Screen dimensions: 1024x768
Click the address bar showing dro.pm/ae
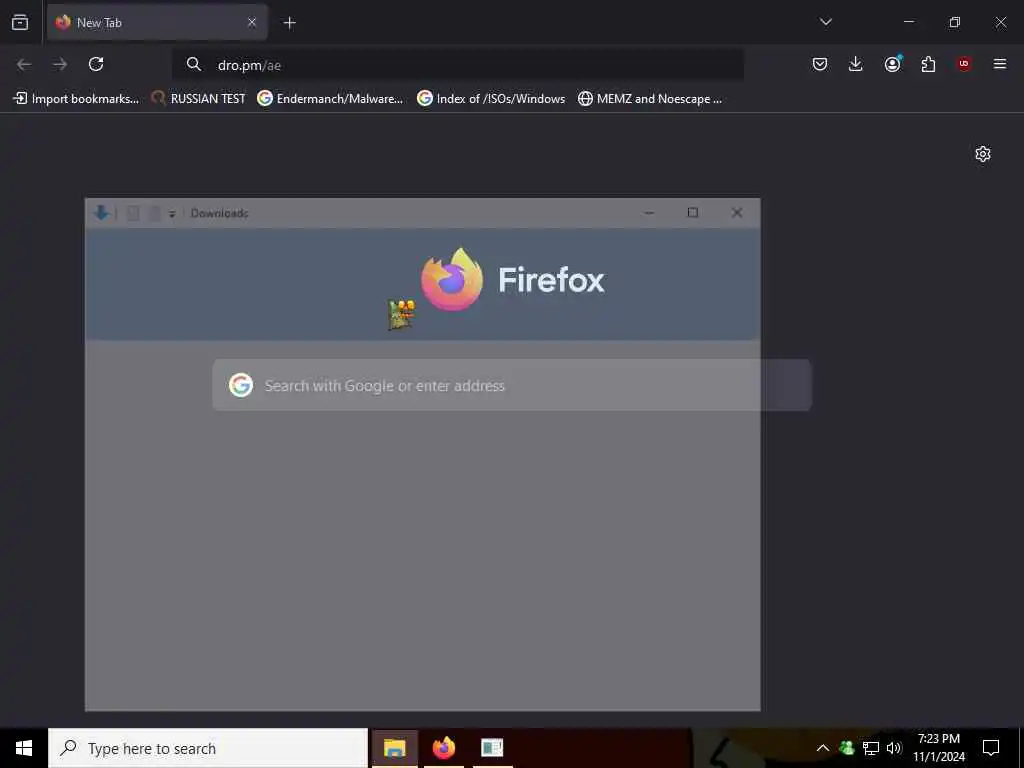pyautogui.click(x=457, y=65)
